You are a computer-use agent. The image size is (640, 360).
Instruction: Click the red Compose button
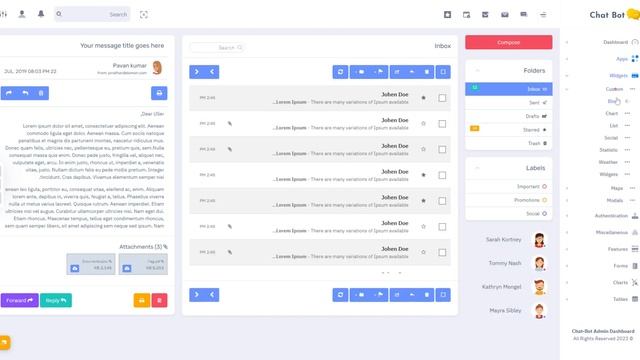coord(509,42)
